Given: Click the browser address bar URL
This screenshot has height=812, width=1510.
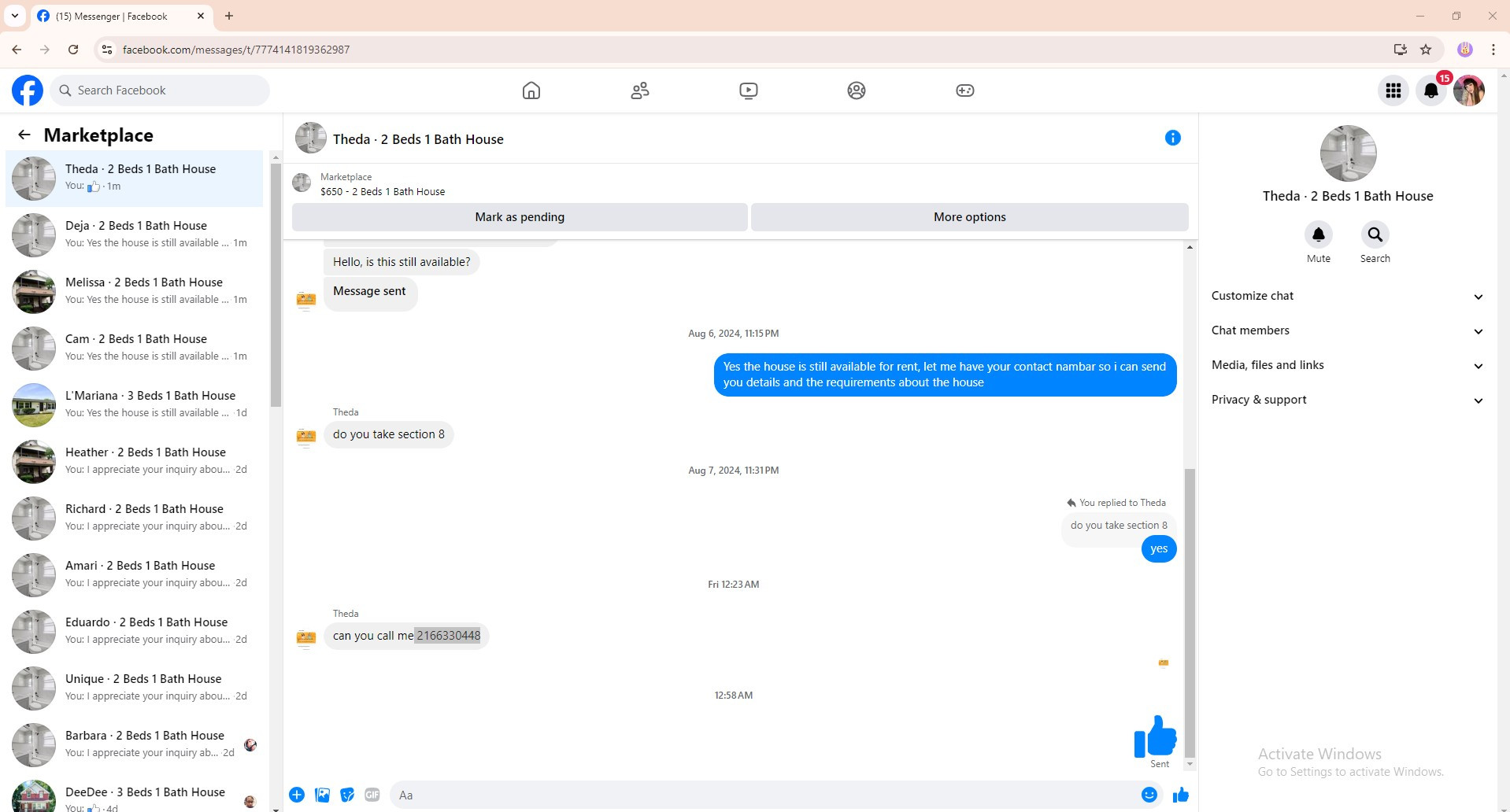Looking at the screenshot, I should click(236, 50).
